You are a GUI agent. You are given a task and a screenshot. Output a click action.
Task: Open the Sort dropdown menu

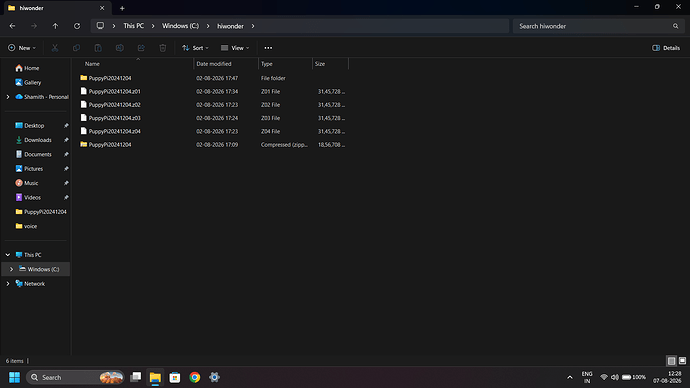tap(195, 48)
